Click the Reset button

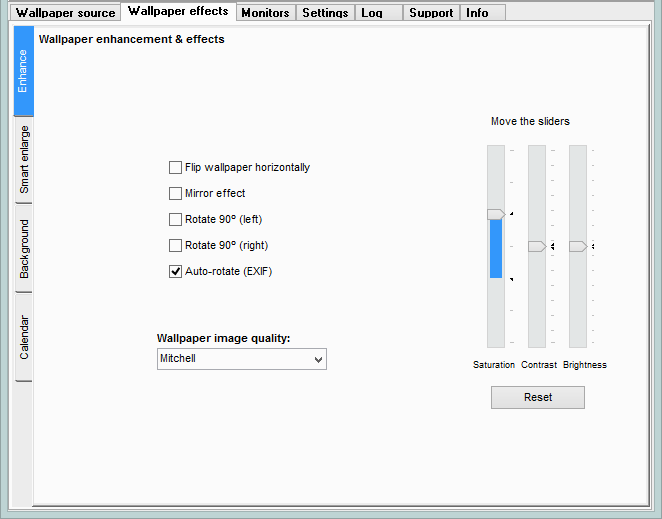point(537,397)
